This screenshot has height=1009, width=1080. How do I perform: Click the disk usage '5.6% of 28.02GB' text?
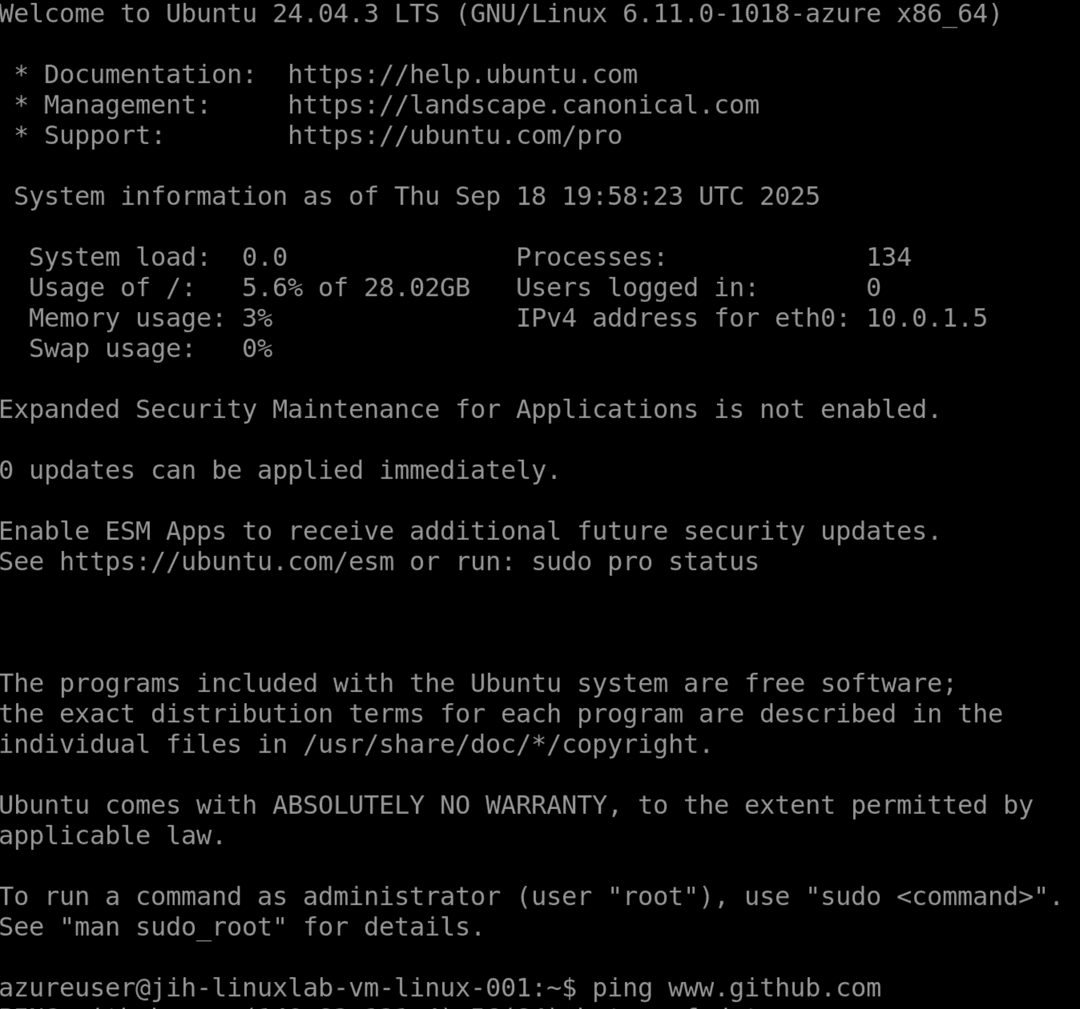pyautogui.click(x=355, y=288)
